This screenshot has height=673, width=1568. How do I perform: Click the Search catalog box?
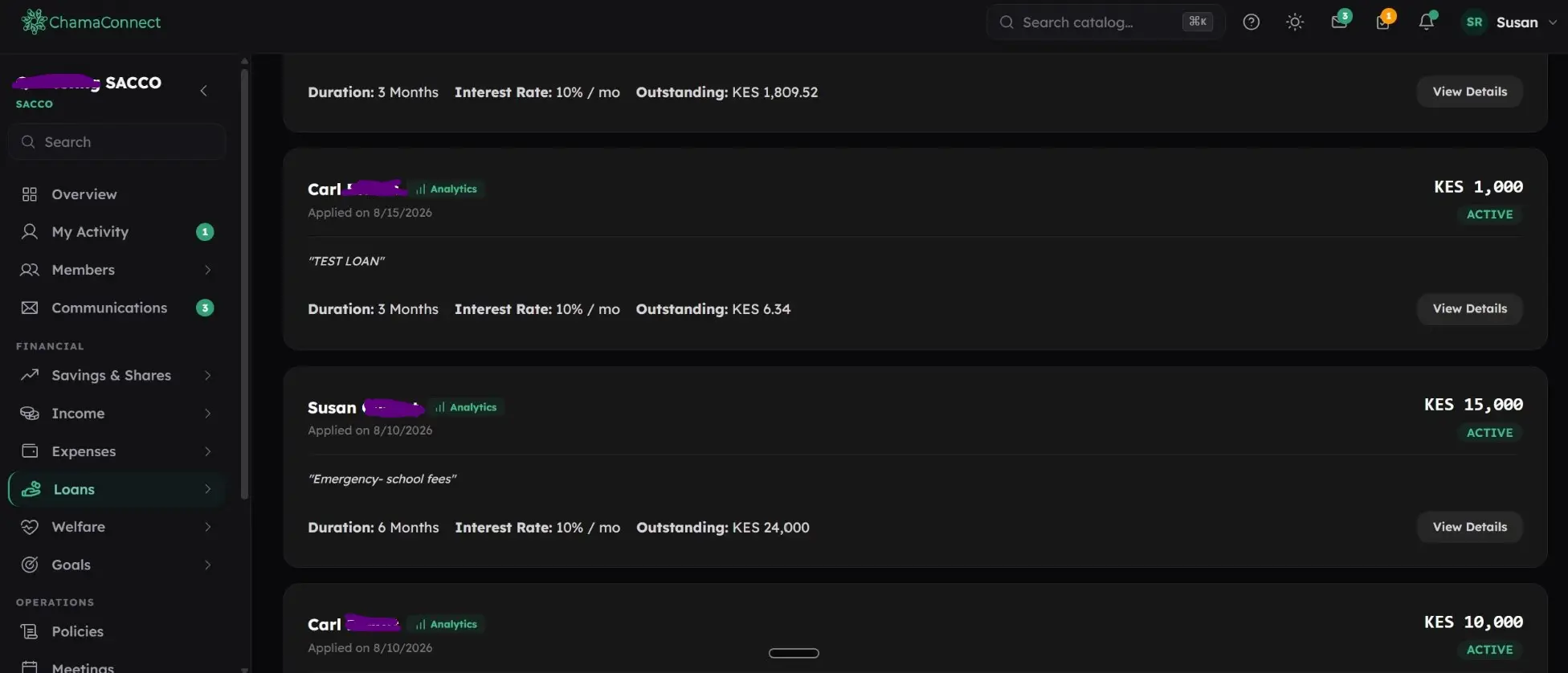(1105, 22)
